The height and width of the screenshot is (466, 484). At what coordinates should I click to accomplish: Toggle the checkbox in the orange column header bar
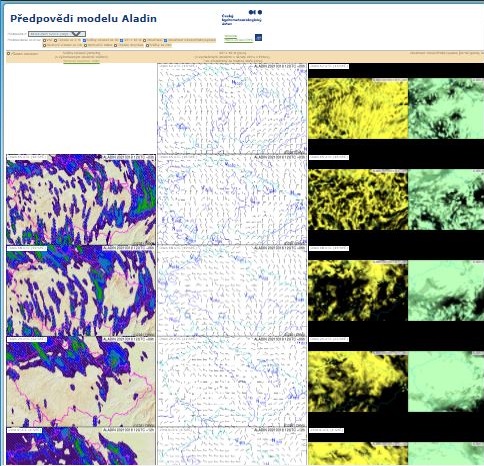coord(8,53)
